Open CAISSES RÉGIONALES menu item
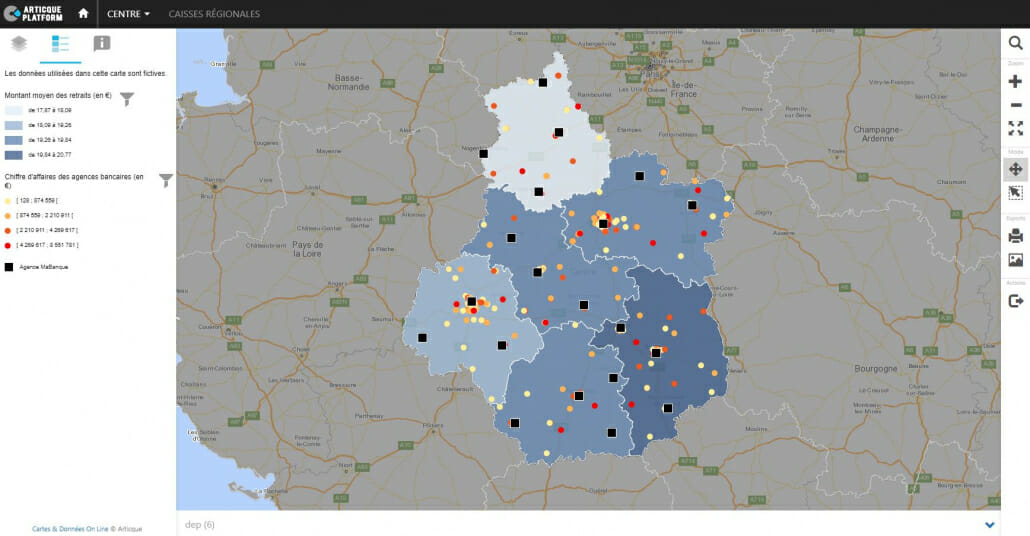 [214, 14]
